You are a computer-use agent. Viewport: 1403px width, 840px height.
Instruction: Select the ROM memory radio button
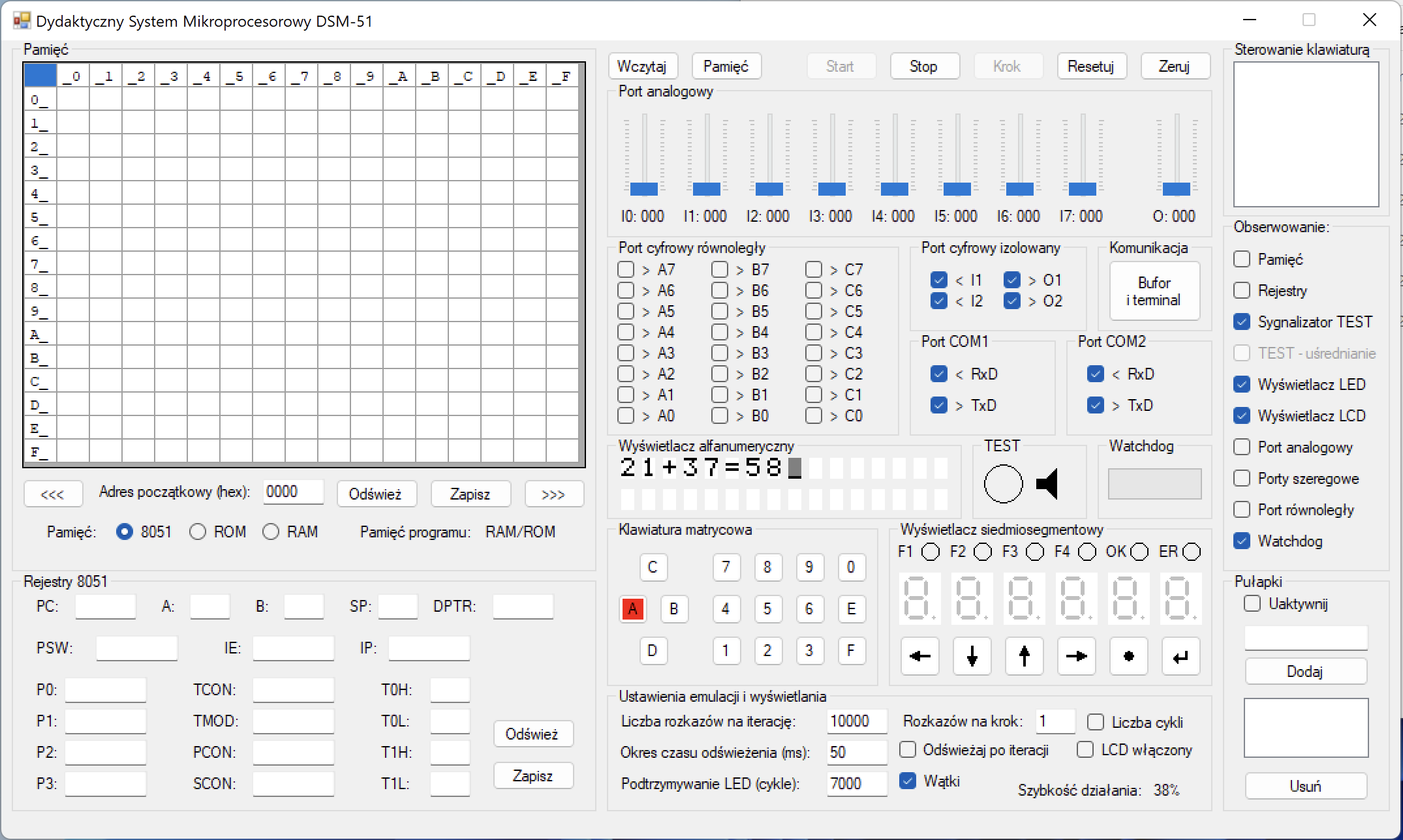point(197,532)
